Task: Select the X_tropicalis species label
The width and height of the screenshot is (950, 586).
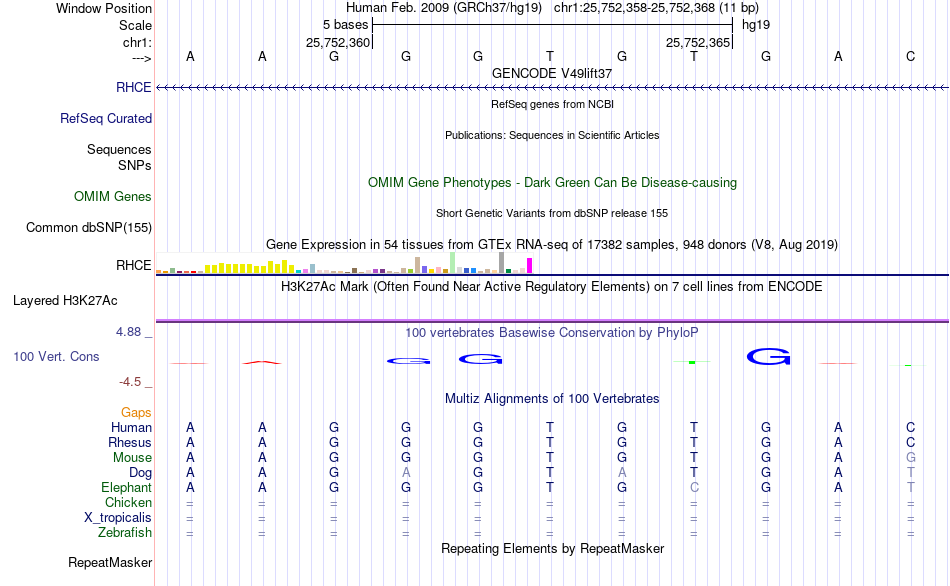Action: coord(117,518)
